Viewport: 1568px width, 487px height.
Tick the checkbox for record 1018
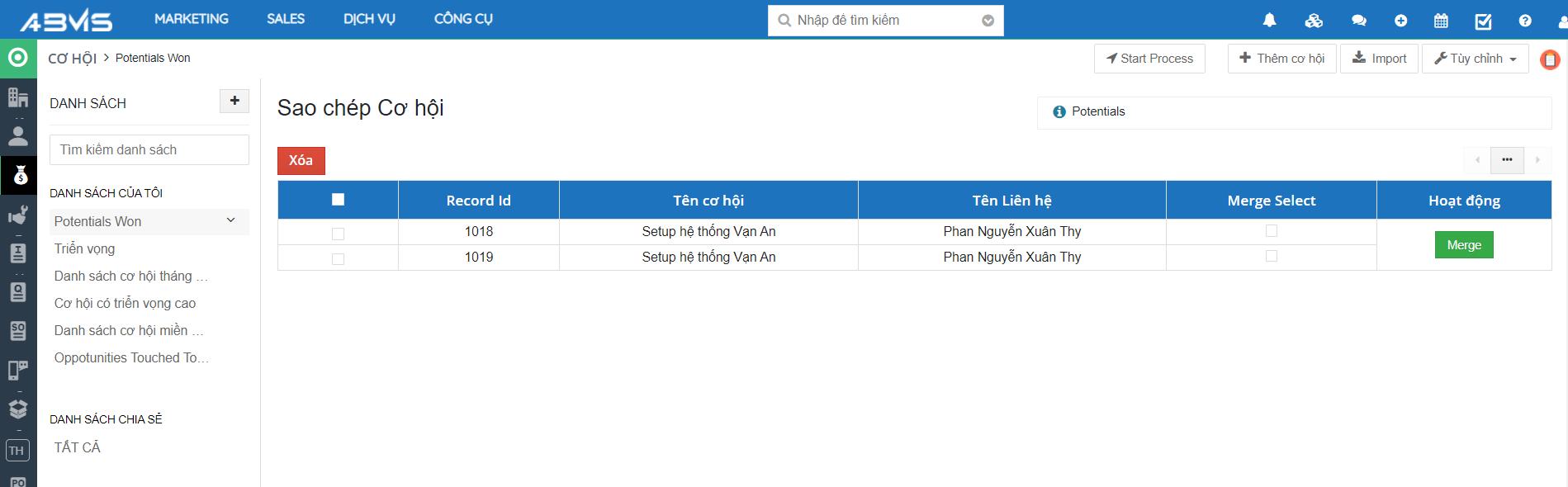pos(338,234)
